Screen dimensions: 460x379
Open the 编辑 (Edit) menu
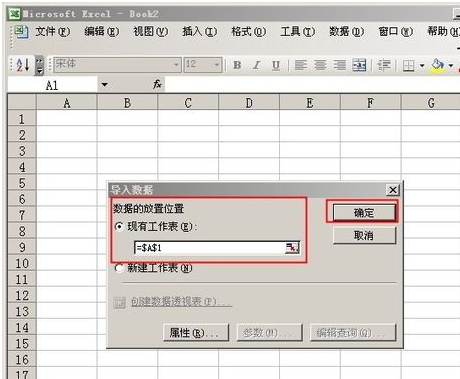pyautogui.click(x=102, y=32)
